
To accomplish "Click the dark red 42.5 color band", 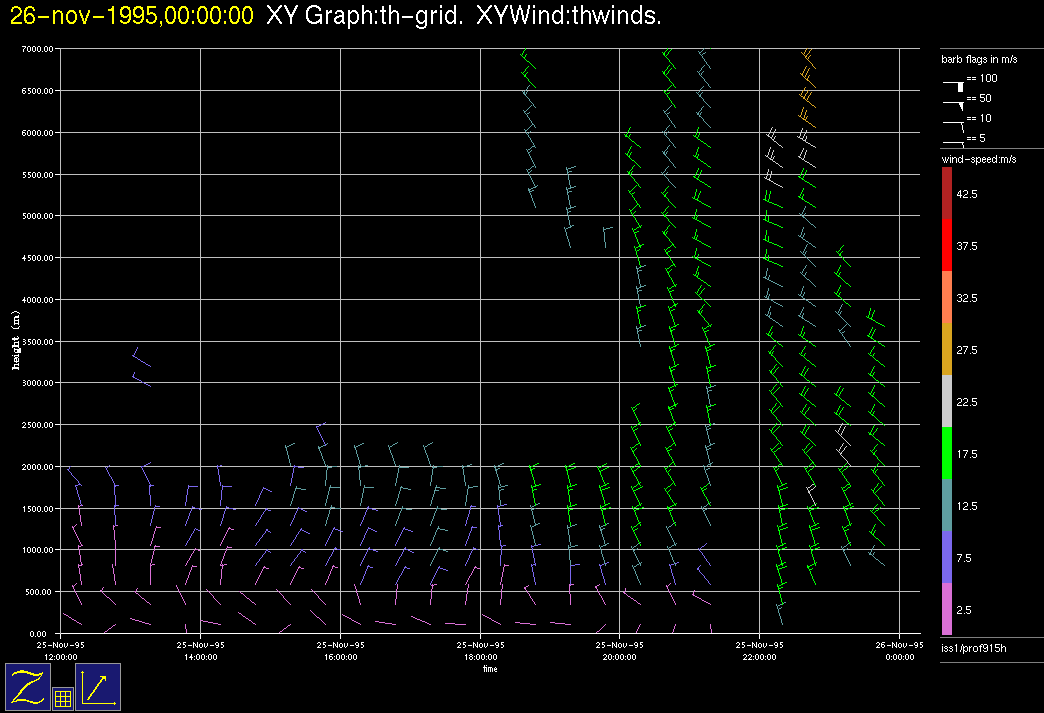I will click(x=947, y=193).
